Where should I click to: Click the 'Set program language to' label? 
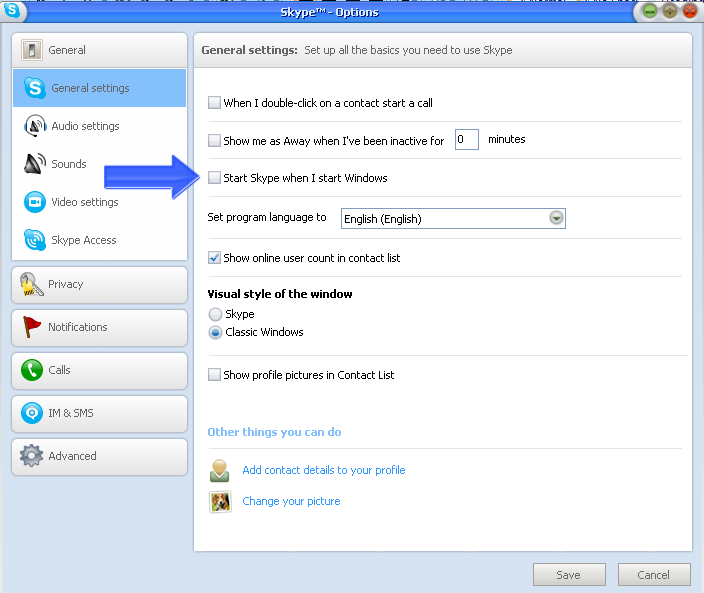point(267,218)
